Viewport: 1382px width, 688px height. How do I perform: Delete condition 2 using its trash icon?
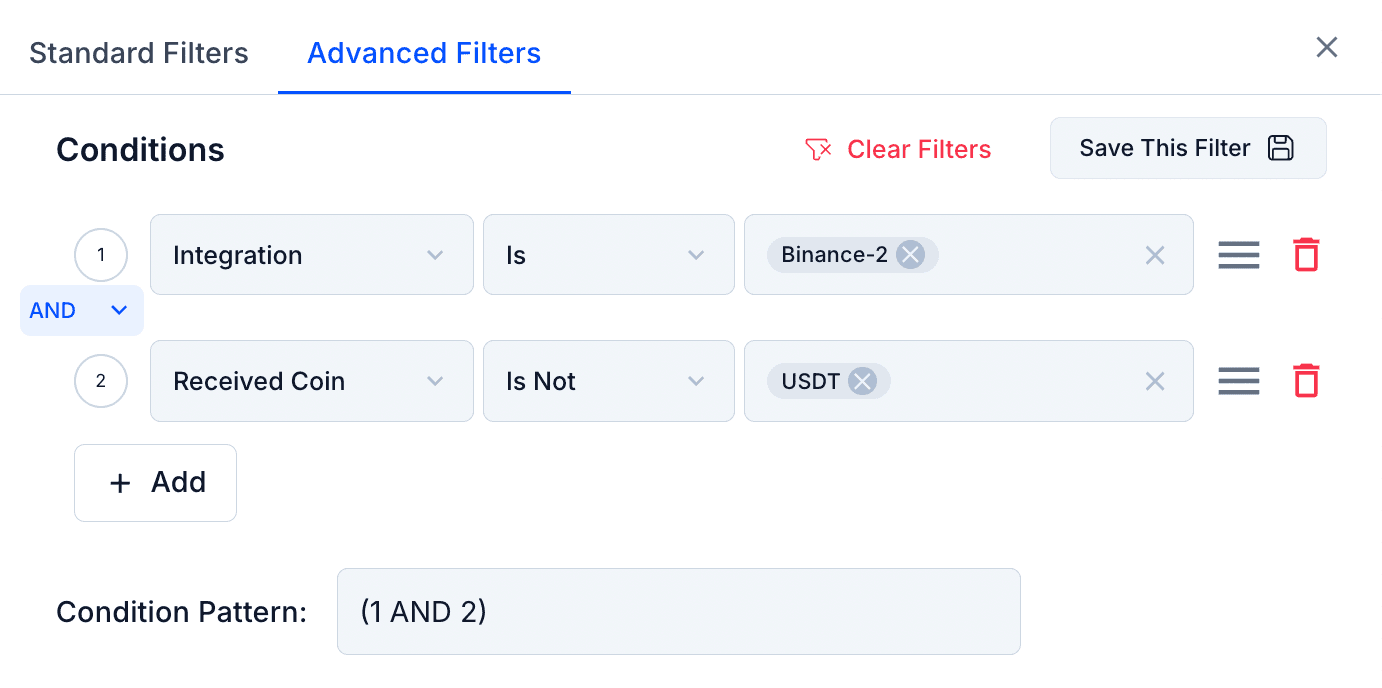(1306, 381)
